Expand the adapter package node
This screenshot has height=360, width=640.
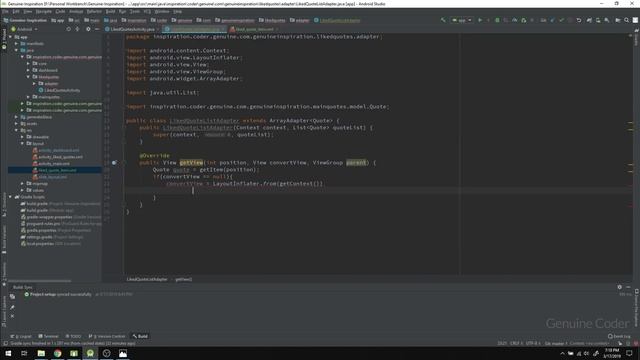(x=34, y=84)
